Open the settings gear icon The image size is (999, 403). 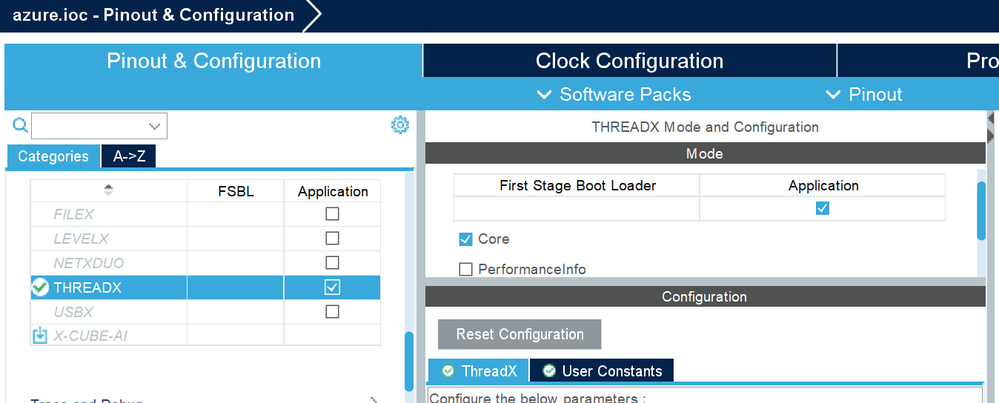(399, 125)
